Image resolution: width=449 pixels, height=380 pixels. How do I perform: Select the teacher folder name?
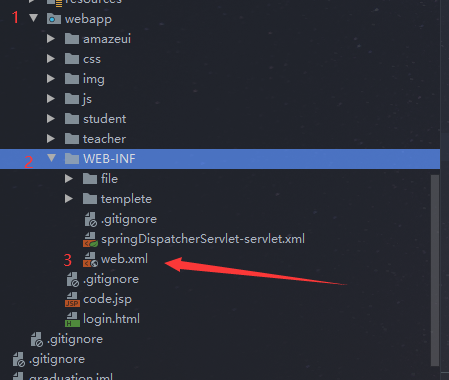pyautogui.click(x=104, y=139)
